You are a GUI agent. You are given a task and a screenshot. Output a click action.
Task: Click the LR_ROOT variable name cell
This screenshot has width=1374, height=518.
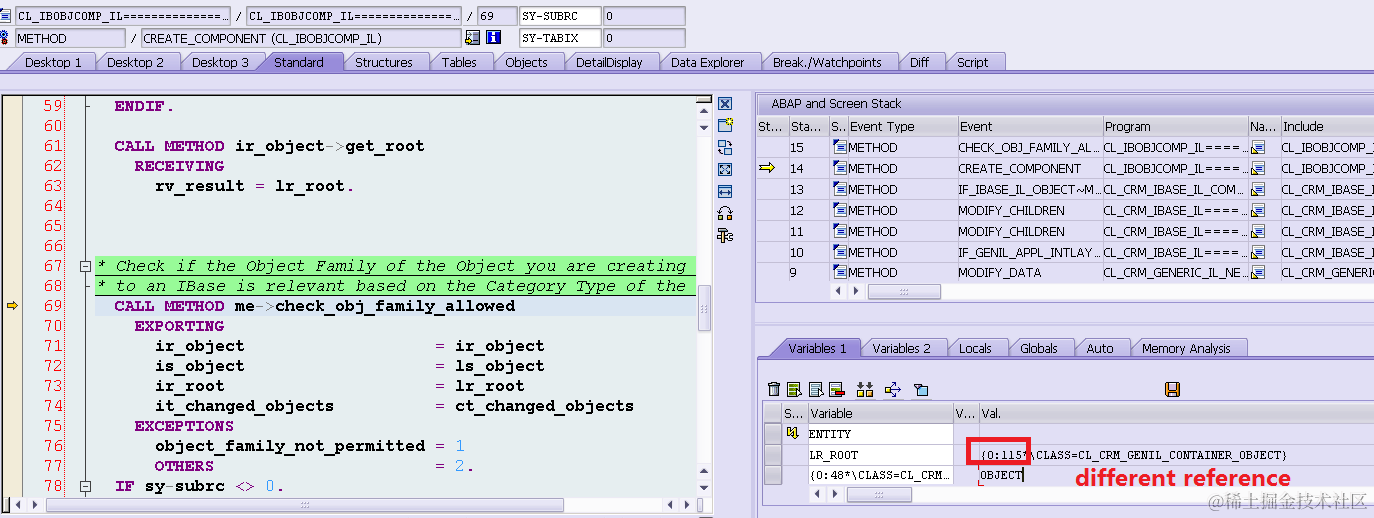[880, 454]
